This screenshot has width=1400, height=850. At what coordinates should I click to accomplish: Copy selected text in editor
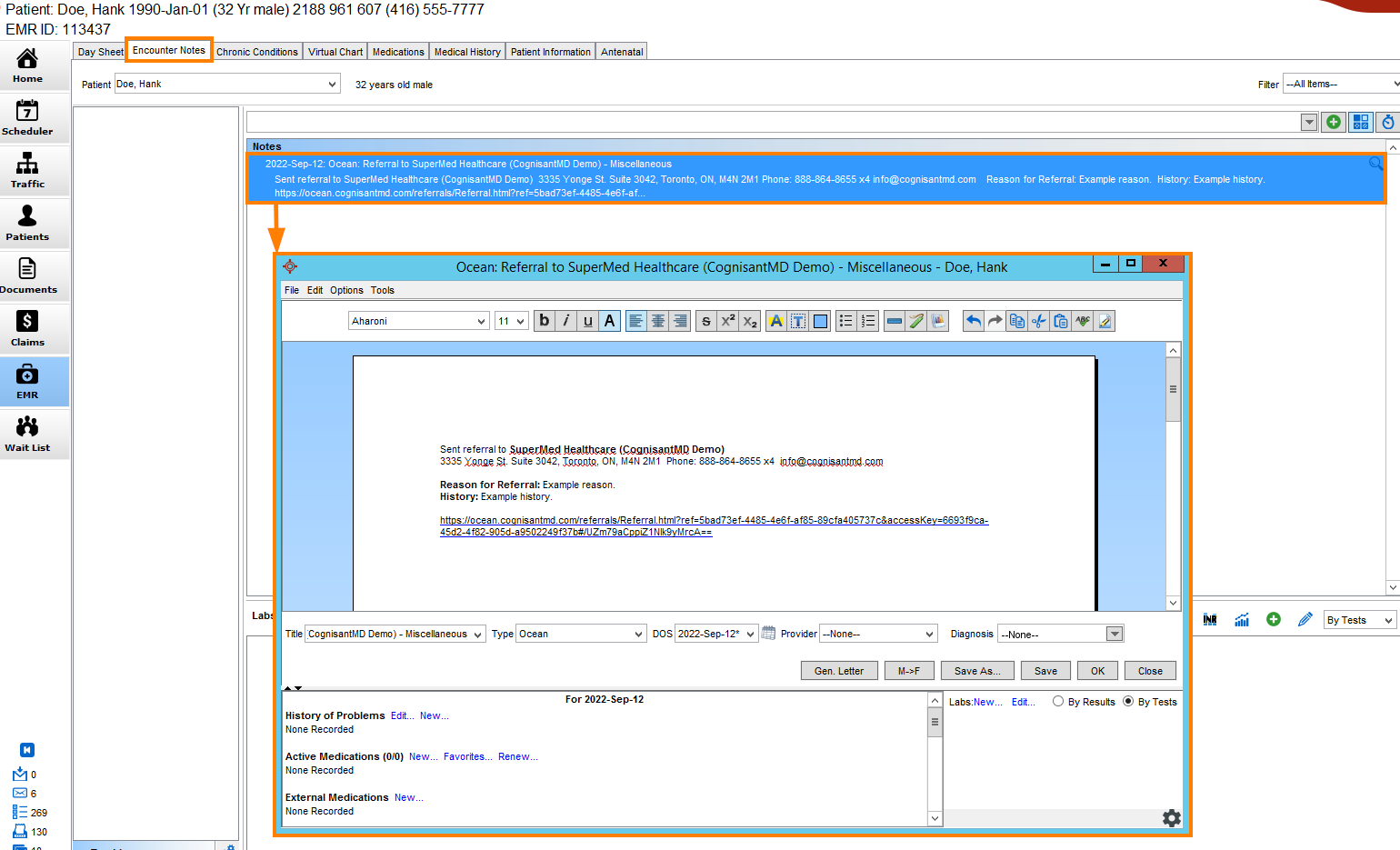click(x=1017, y=321)
